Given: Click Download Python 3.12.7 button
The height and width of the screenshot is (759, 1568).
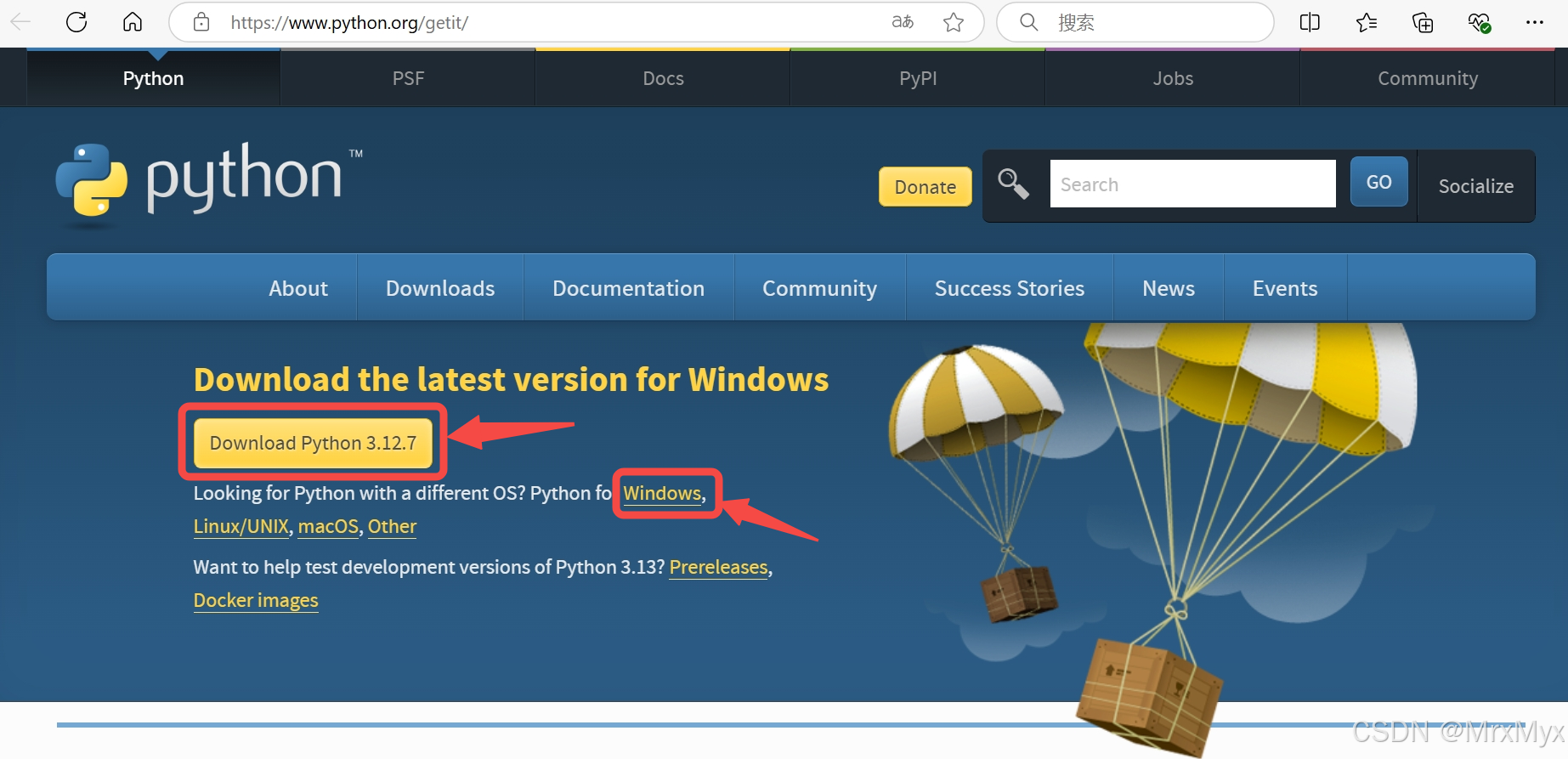Looking at the screenshot, I should (313, 443).
